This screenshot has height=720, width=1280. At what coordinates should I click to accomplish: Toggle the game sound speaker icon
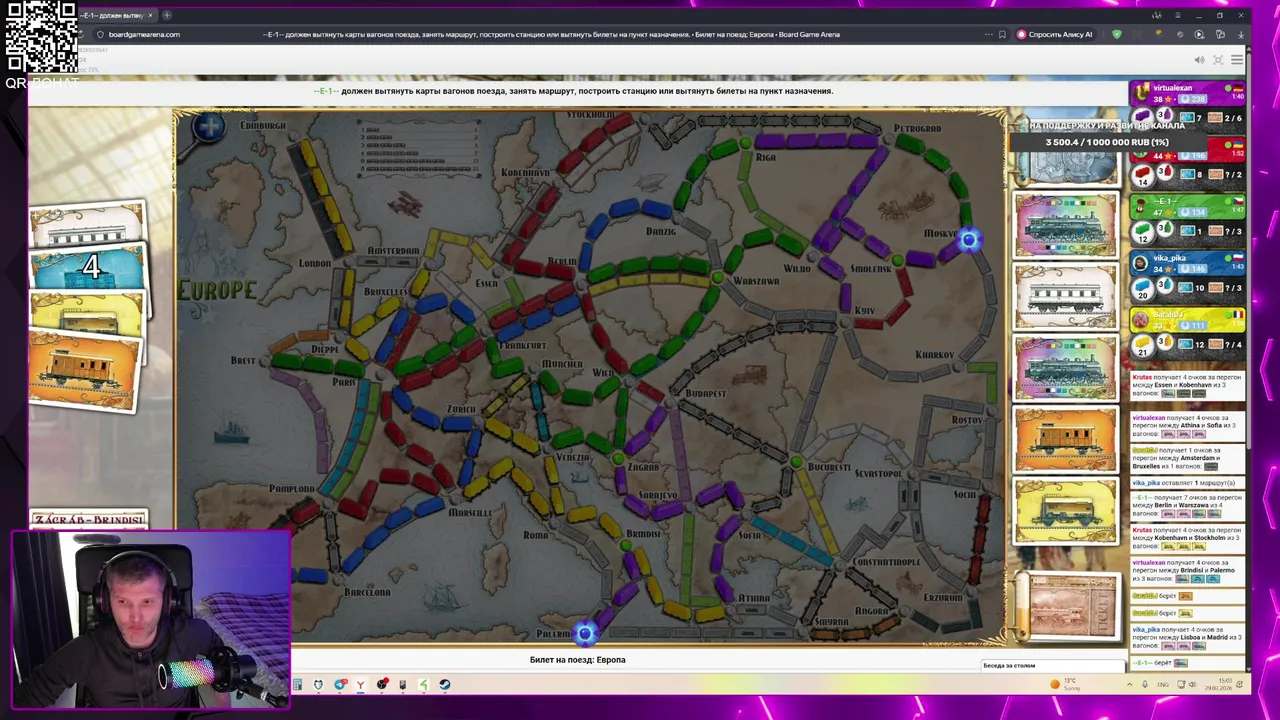pos(1199,60)
